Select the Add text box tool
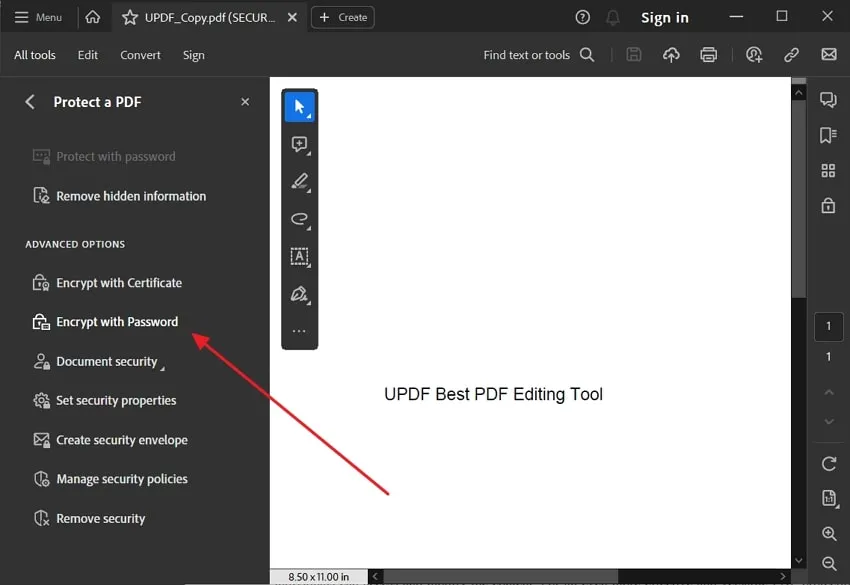The image size is (850, 585). [299, 257]
